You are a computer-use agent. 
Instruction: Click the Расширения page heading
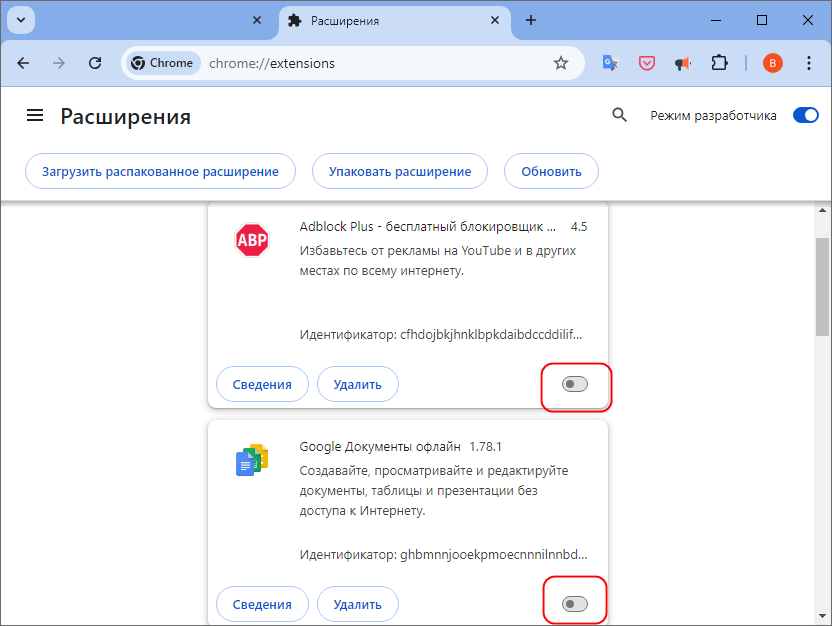click(x=126, y=116)
